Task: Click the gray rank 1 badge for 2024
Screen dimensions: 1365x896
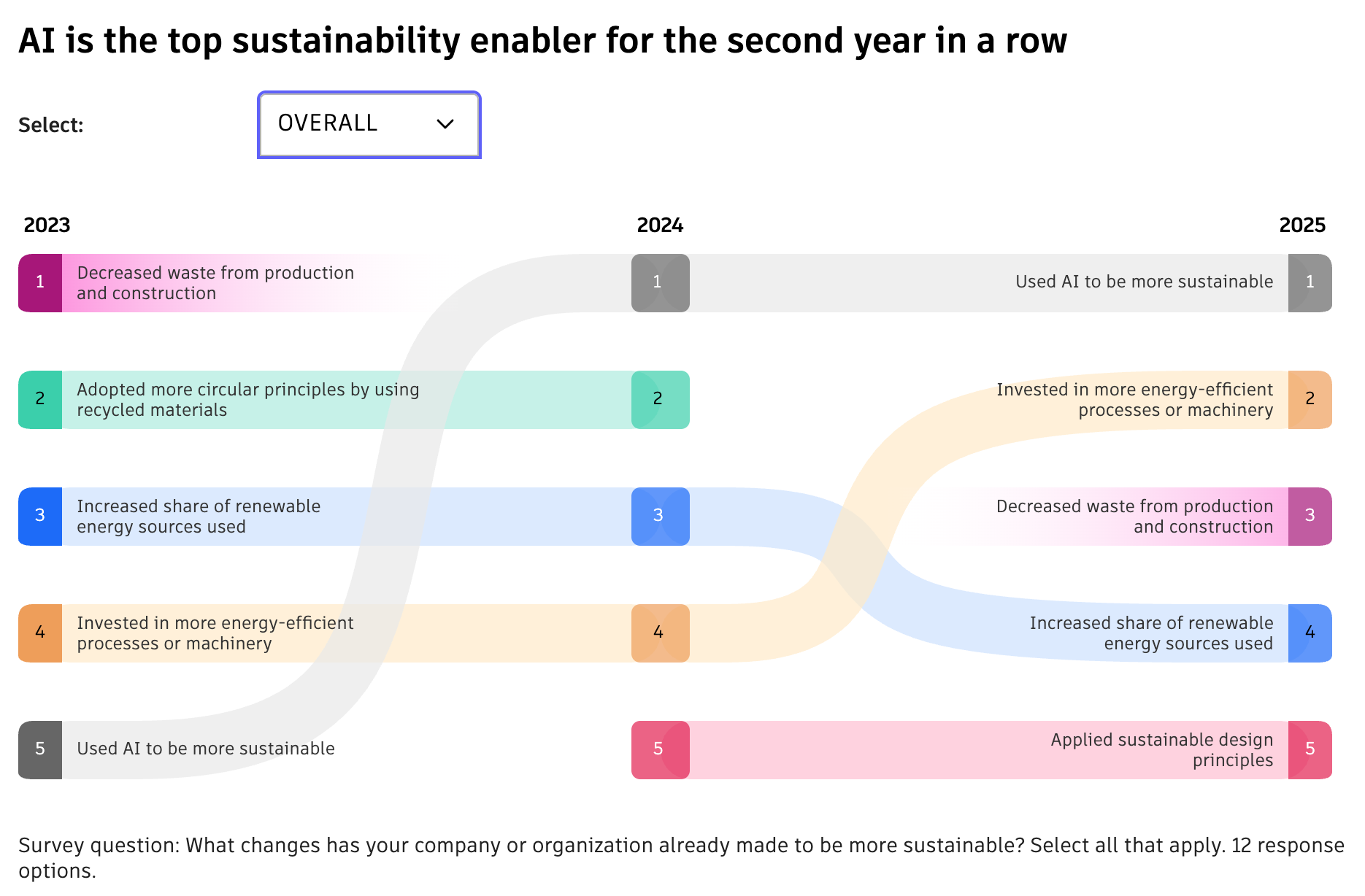Action: coord(659,283)
